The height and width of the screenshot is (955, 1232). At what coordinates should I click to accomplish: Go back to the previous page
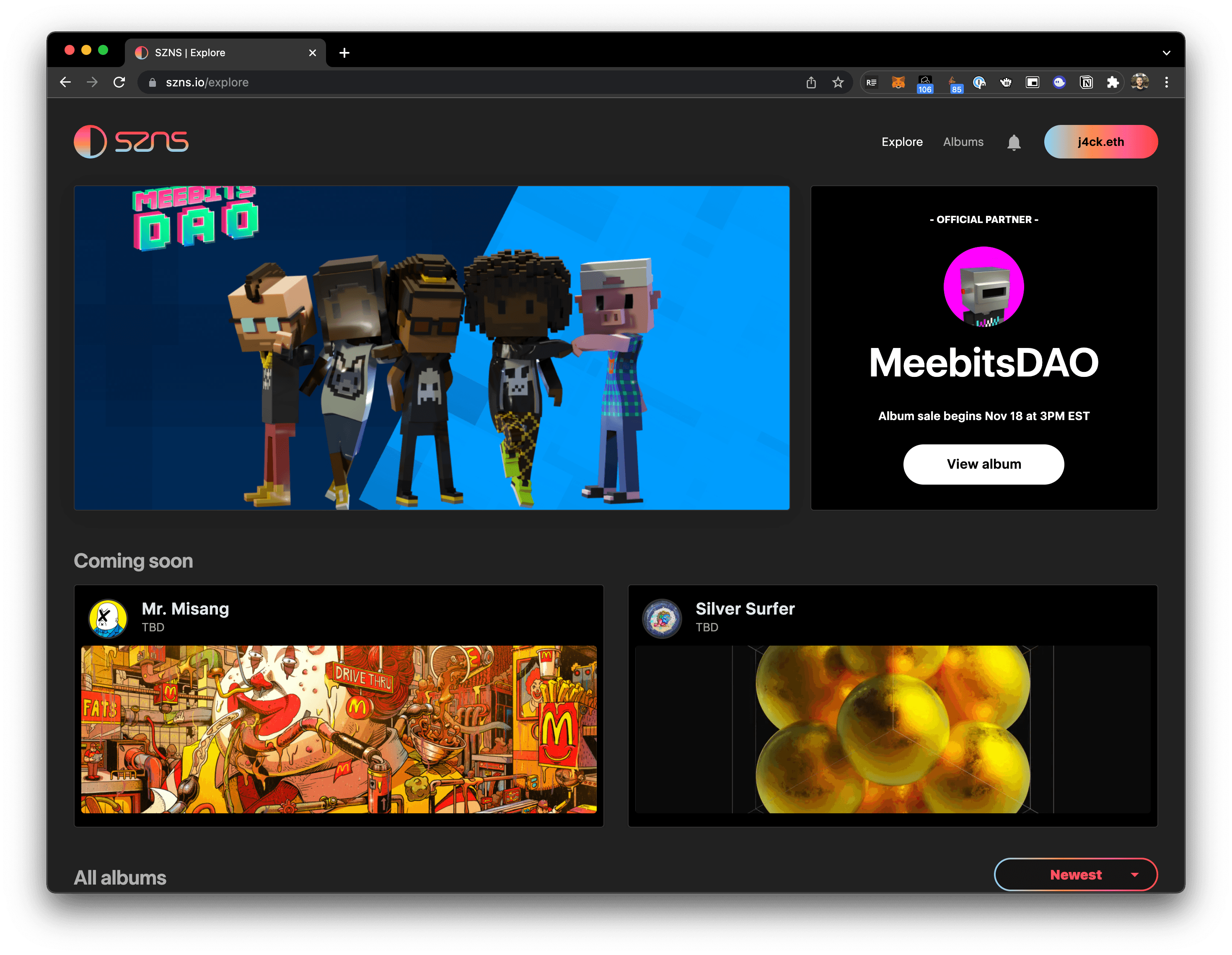65,83
